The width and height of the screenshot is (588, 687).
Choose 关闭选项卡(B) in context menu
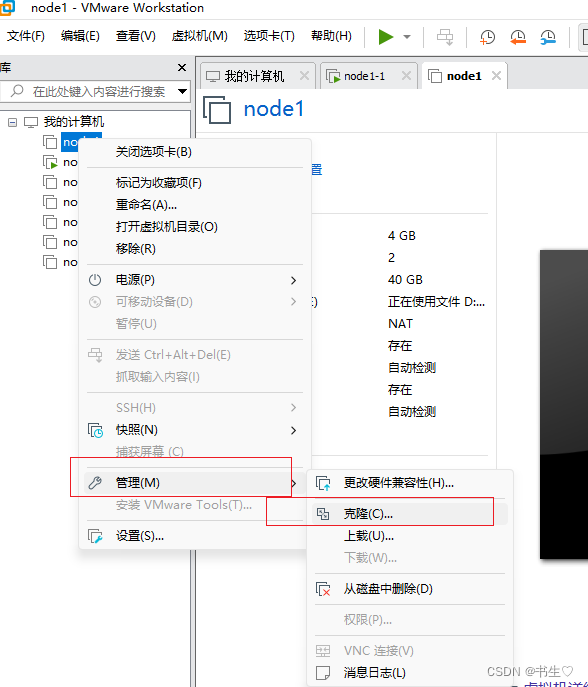click(x=195, y=152)
